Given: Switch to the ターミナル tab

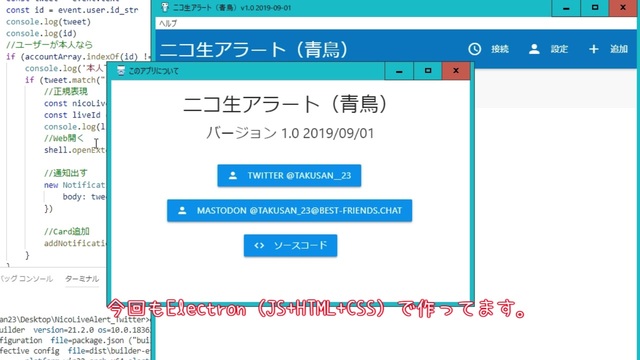Looking at the screenshot, I should 82,279.
